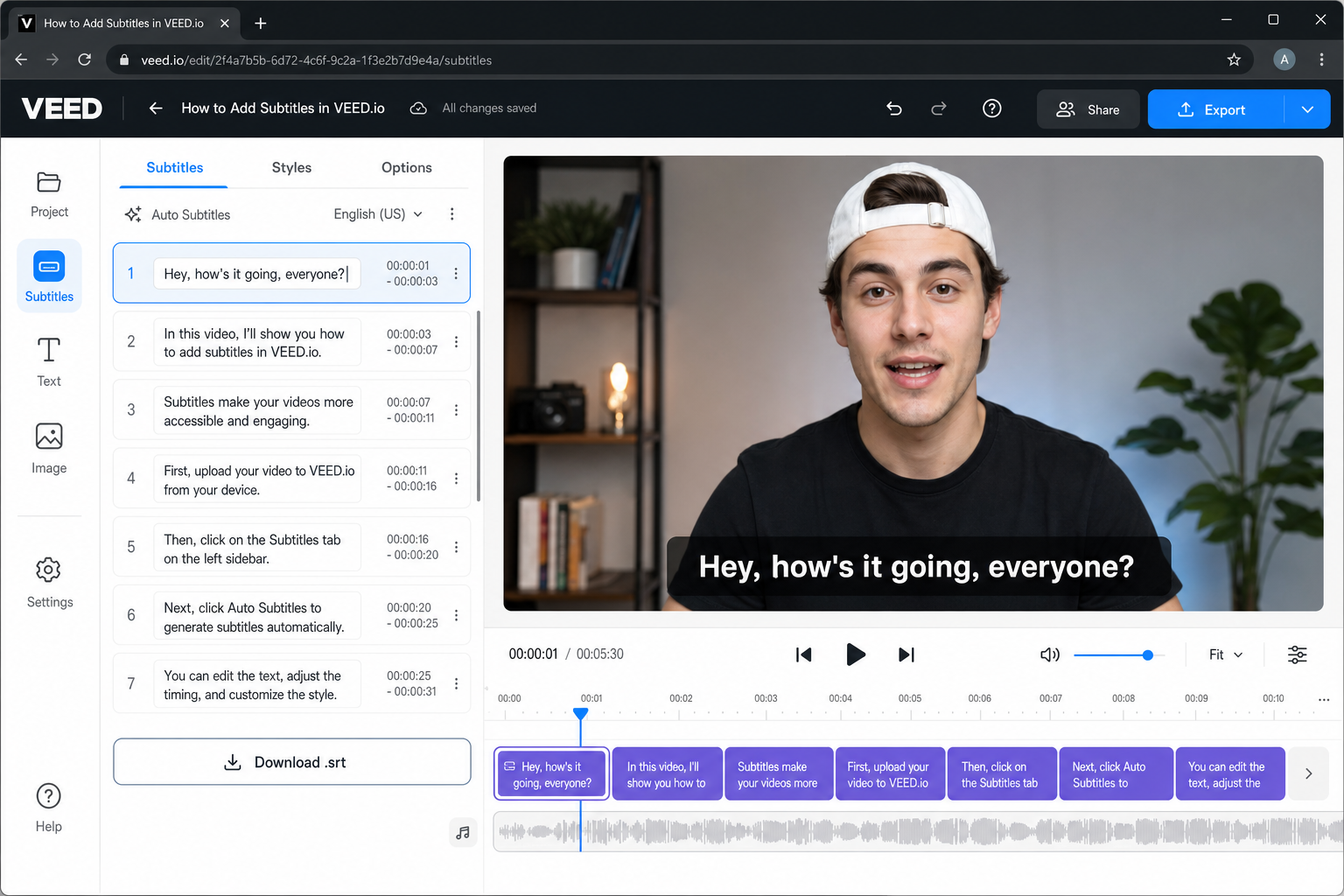Open more options for subtitle 7
The width and height of the screenshot is (1344, 896).
[456, 683]
